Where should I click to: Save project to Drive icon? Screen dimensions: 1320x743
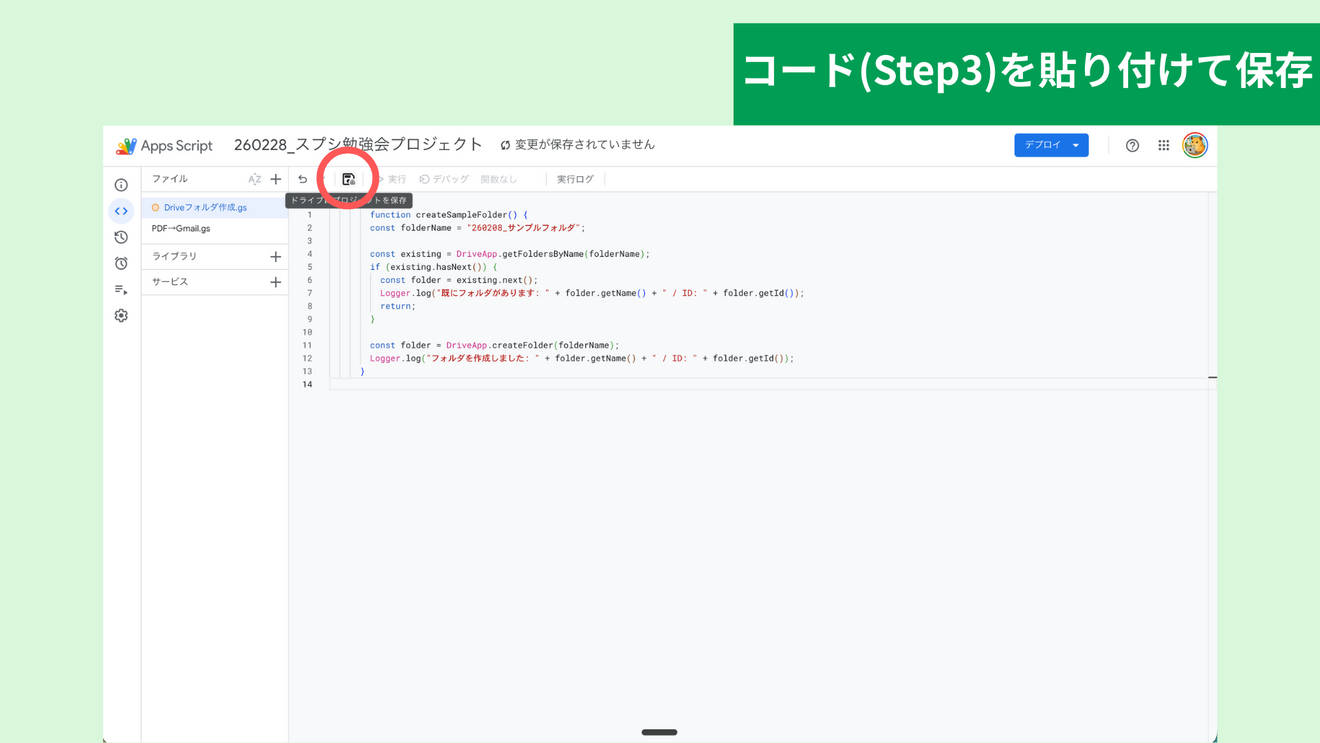click(348, 179)
